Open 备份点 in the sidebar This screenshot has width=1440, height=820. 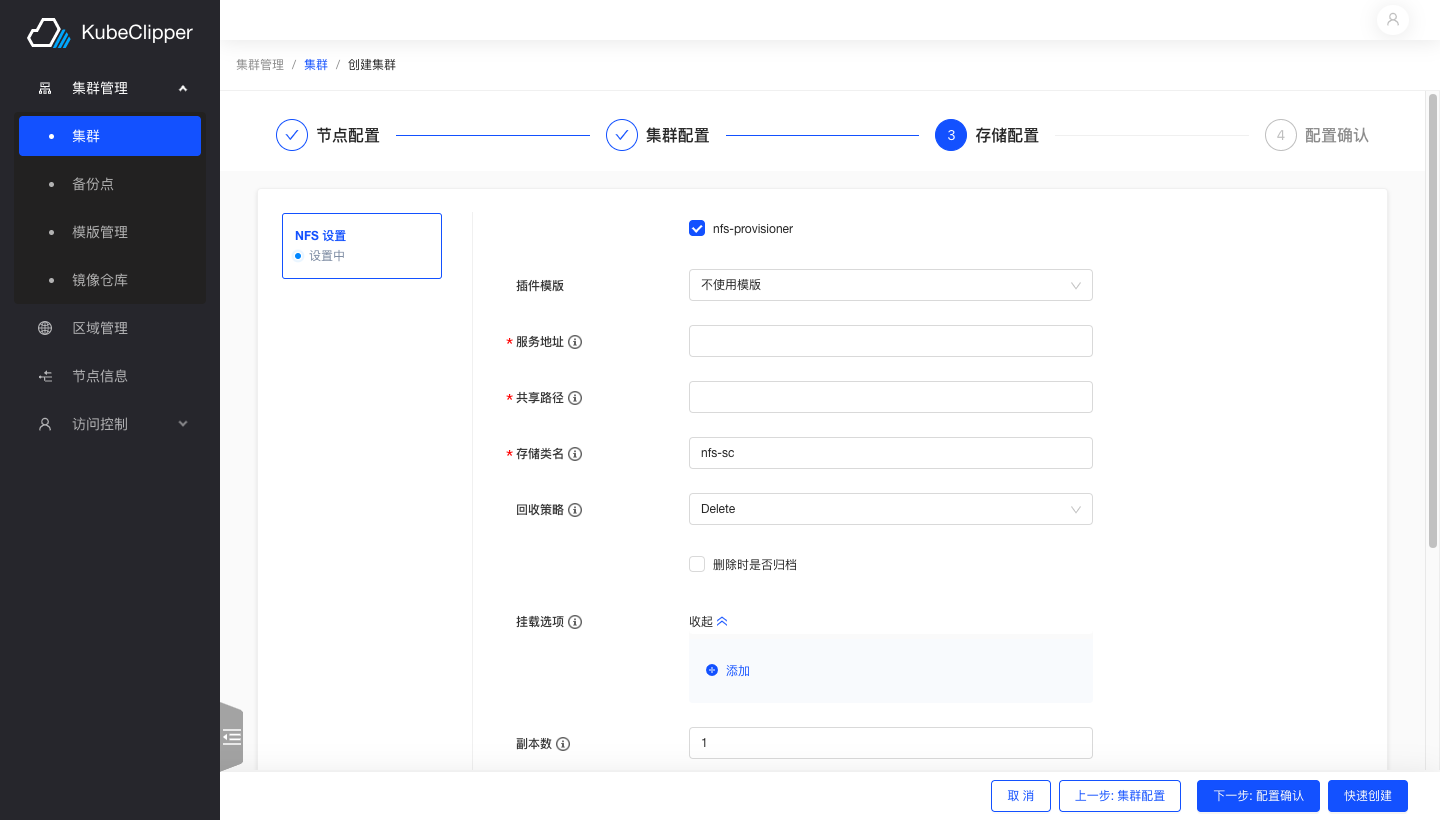pyautogui.click(x=110, y=184)
